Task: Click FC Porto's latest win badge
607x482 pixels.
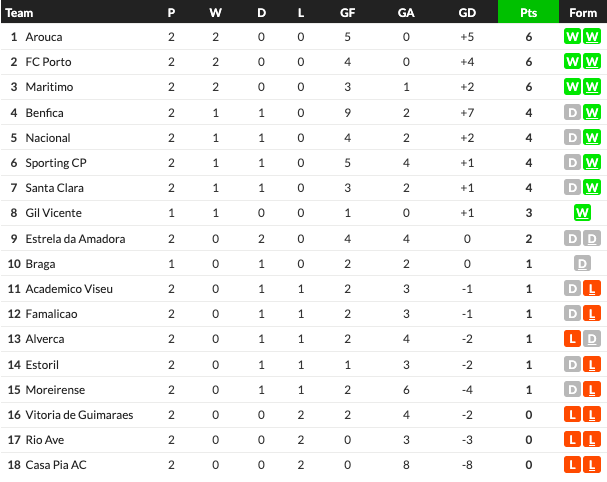Action: point(592,62)
